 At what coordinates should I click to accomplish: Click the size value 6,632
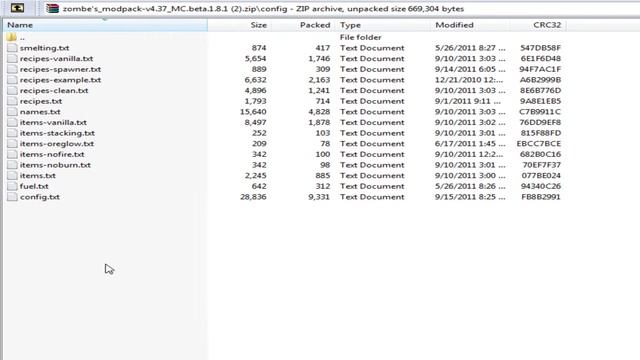point(256,80)
